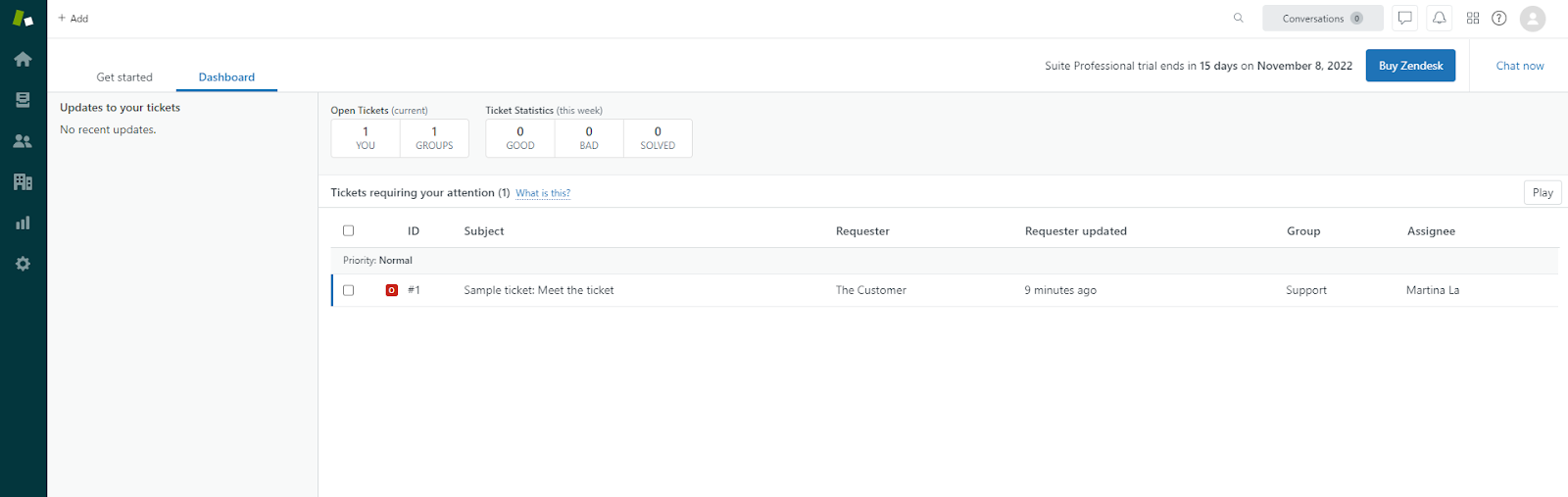Click the Add new tab button

click(x=73, y=18)
